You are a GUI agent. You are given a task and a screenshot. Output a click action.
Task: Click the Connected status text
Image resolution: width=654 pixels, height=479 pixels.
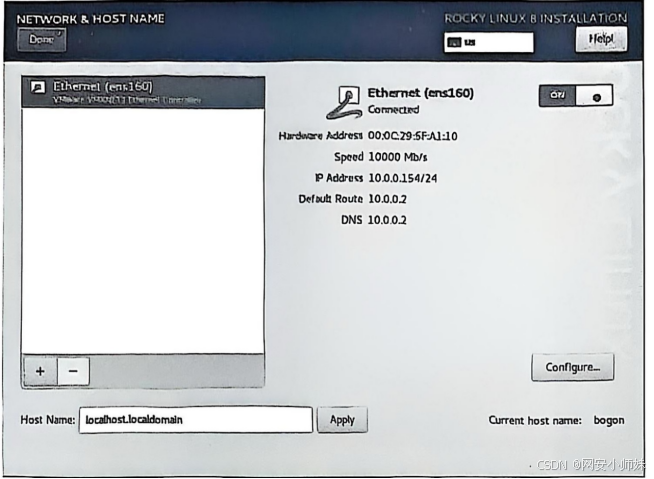pos(393,110)
